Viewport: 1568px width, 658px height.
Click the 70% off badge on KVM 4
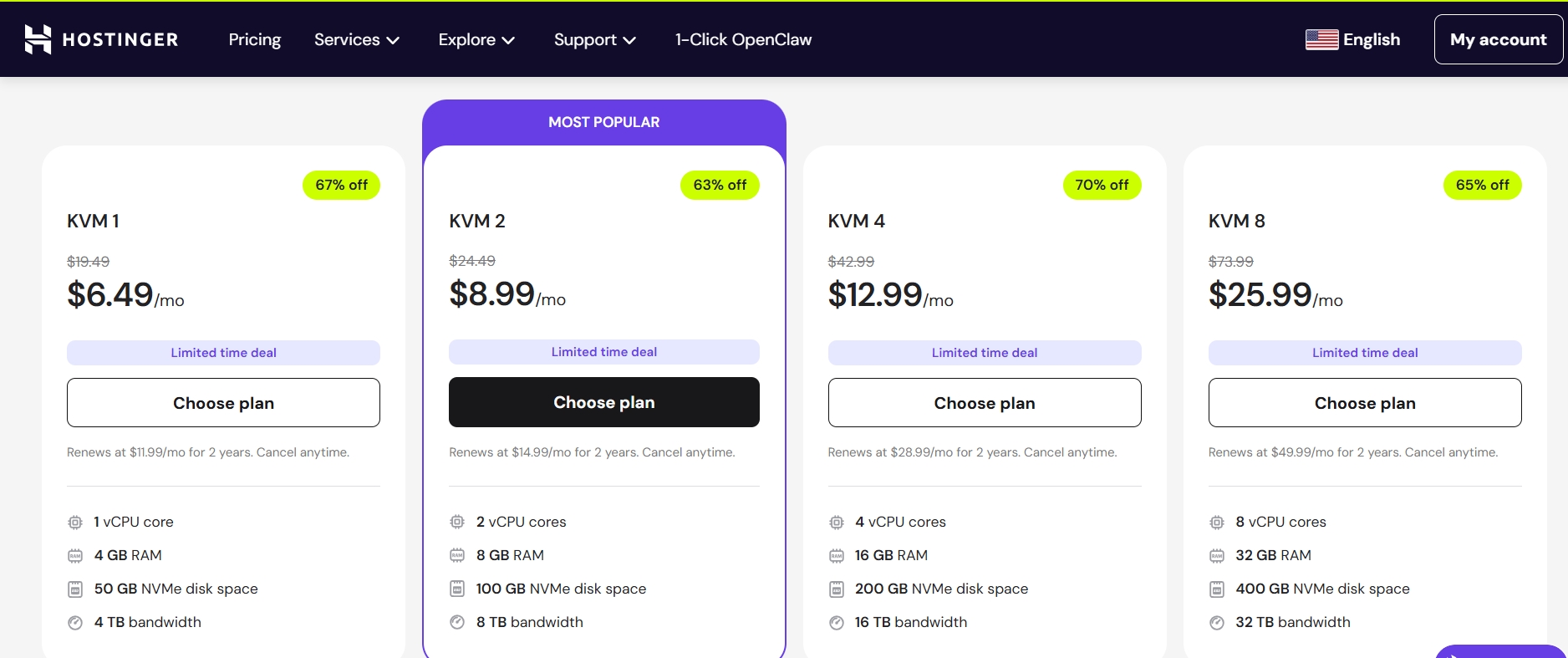[x=1102, y=185]
